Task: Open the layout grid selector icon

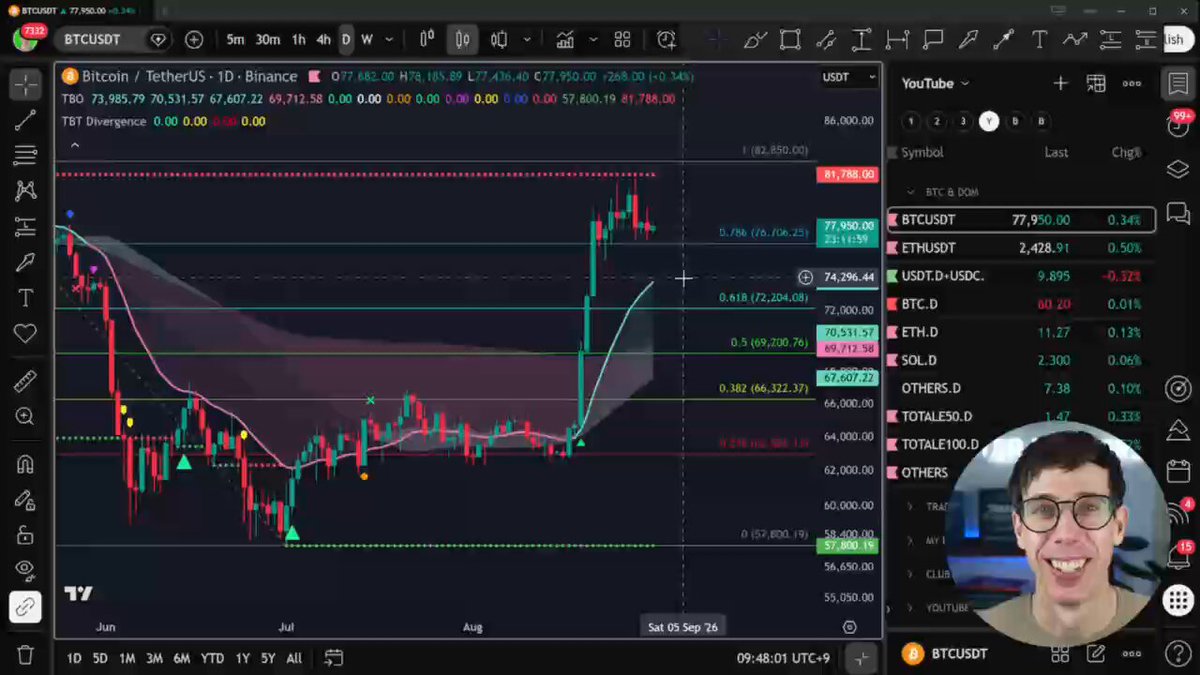Action: coord(622,40)
